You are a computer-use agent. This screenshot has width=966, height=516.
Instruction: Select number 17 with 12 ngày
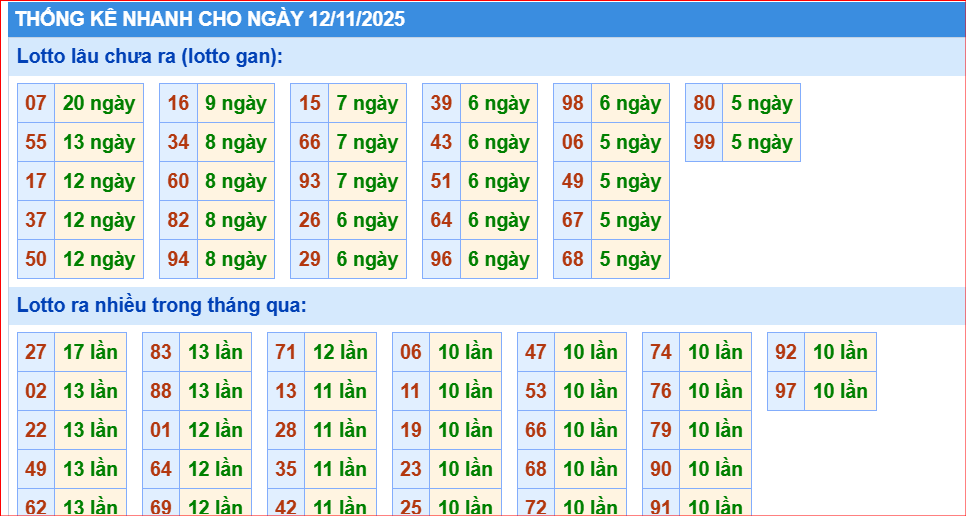36,181
